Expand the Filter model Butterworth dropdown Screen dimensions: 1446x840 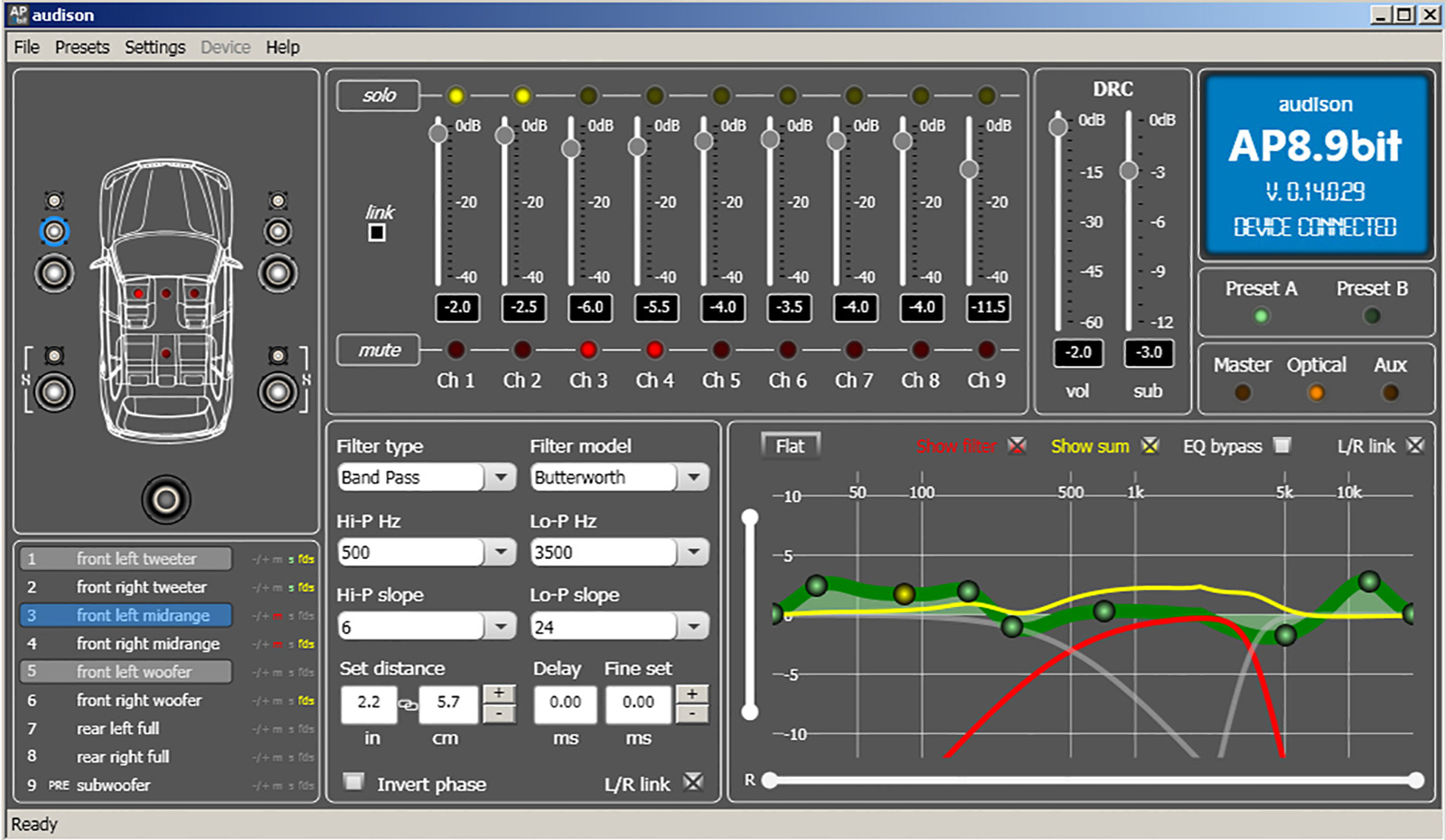[693, 477]
